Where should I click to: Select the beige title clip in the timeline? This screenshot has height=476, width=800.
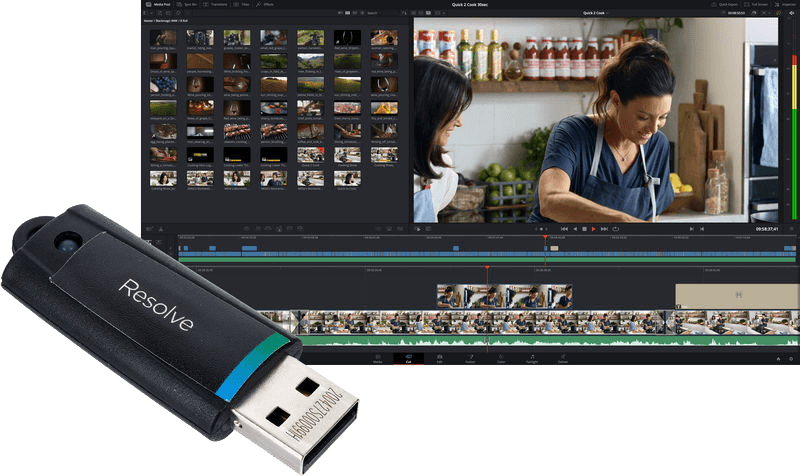[x=737, y=296]
